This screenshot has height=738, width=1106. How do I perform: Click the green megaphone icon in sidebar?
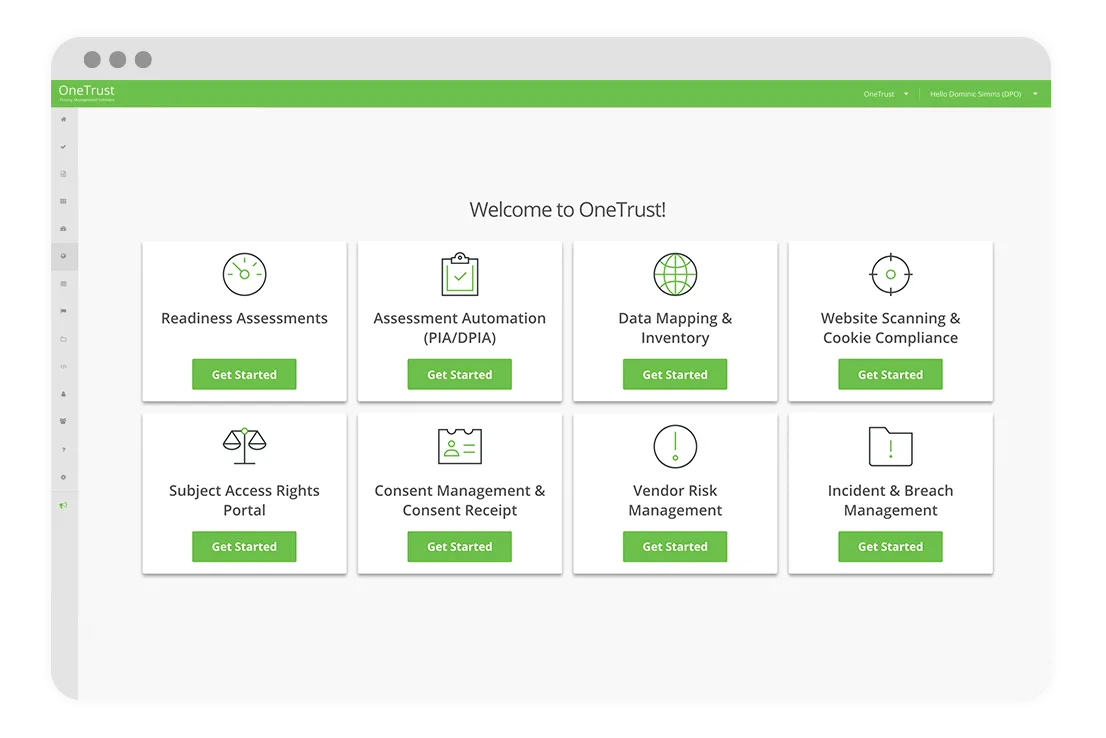tap(63, 505)
